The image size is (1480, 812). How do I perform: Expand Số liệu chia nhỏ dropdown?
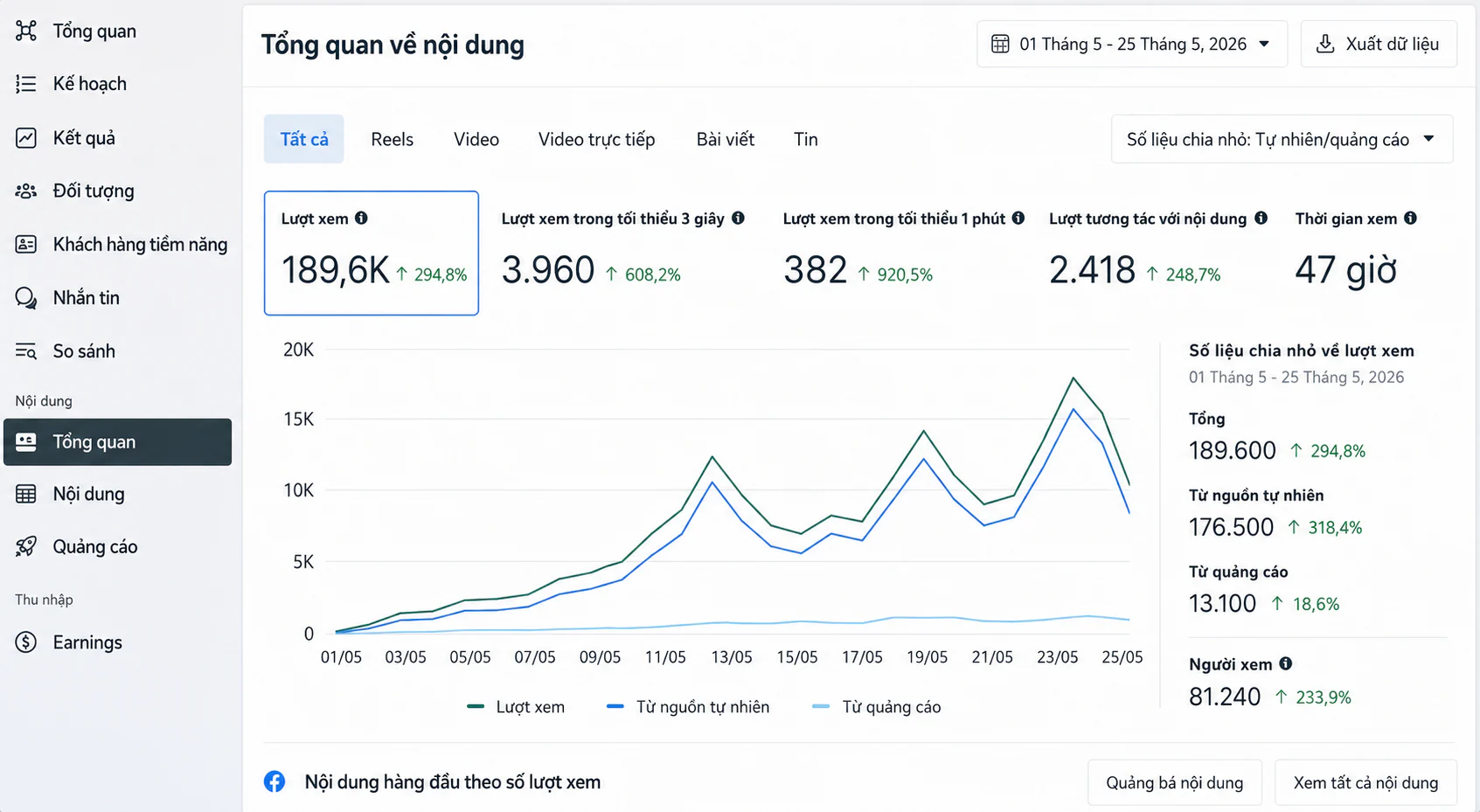(x=1282, y=139)
